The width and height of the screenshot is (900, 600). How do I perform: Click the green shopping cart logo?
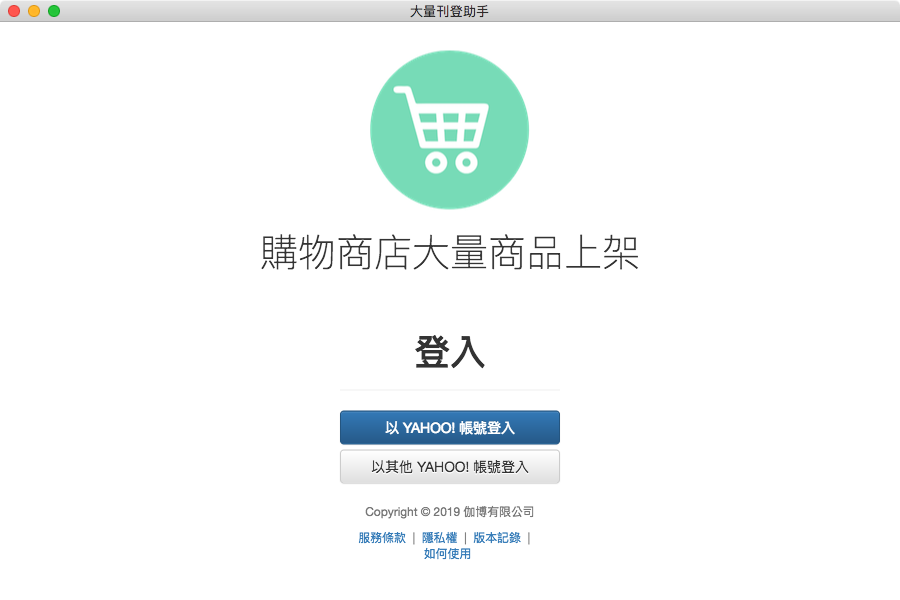click(449, 130)
